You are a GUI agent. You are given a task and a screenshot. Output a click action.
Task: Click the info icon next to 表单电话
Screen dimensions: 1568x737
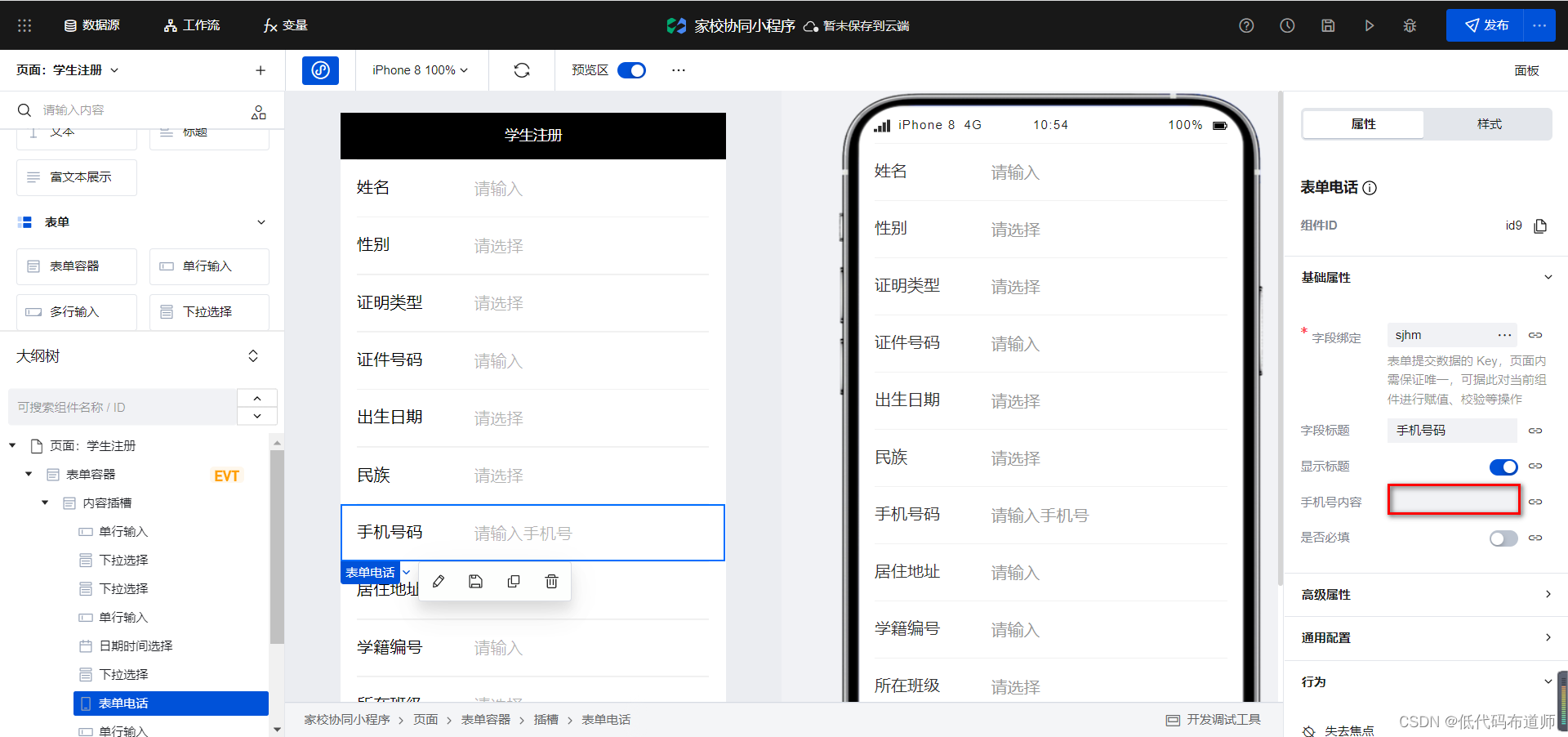pos(1370,188)
